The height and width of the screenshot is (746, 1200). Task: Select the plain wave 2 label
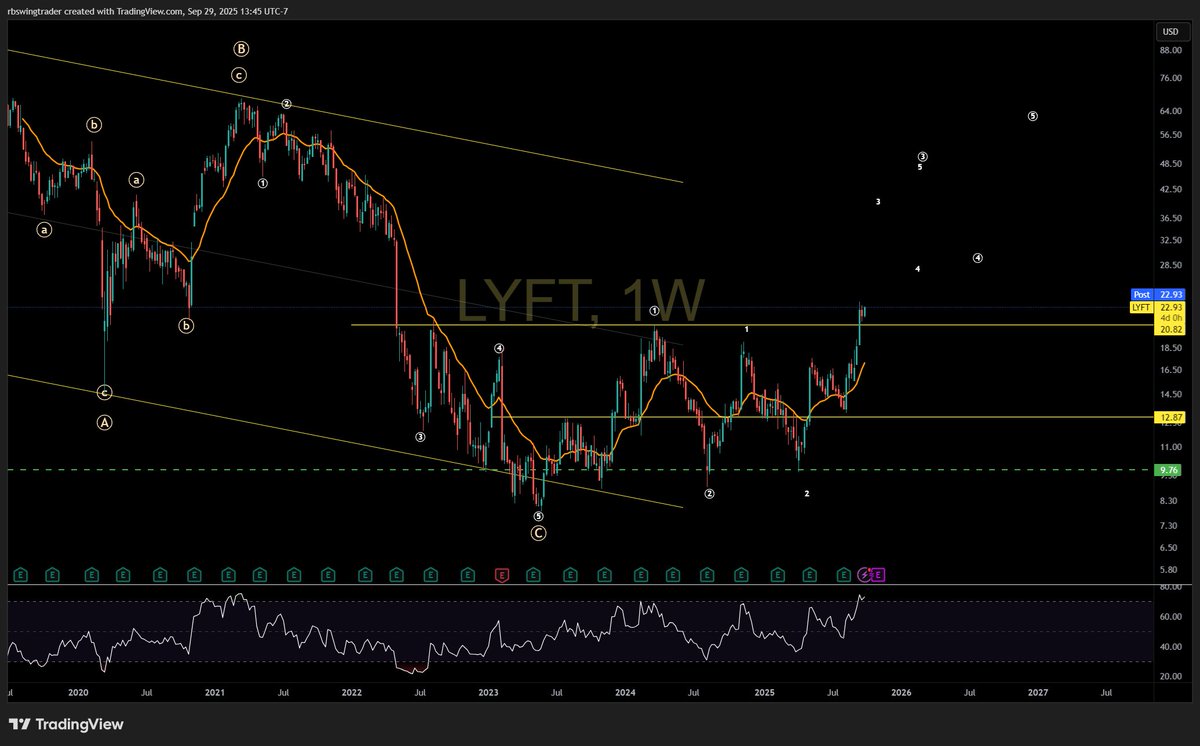[x=807, y=494]
